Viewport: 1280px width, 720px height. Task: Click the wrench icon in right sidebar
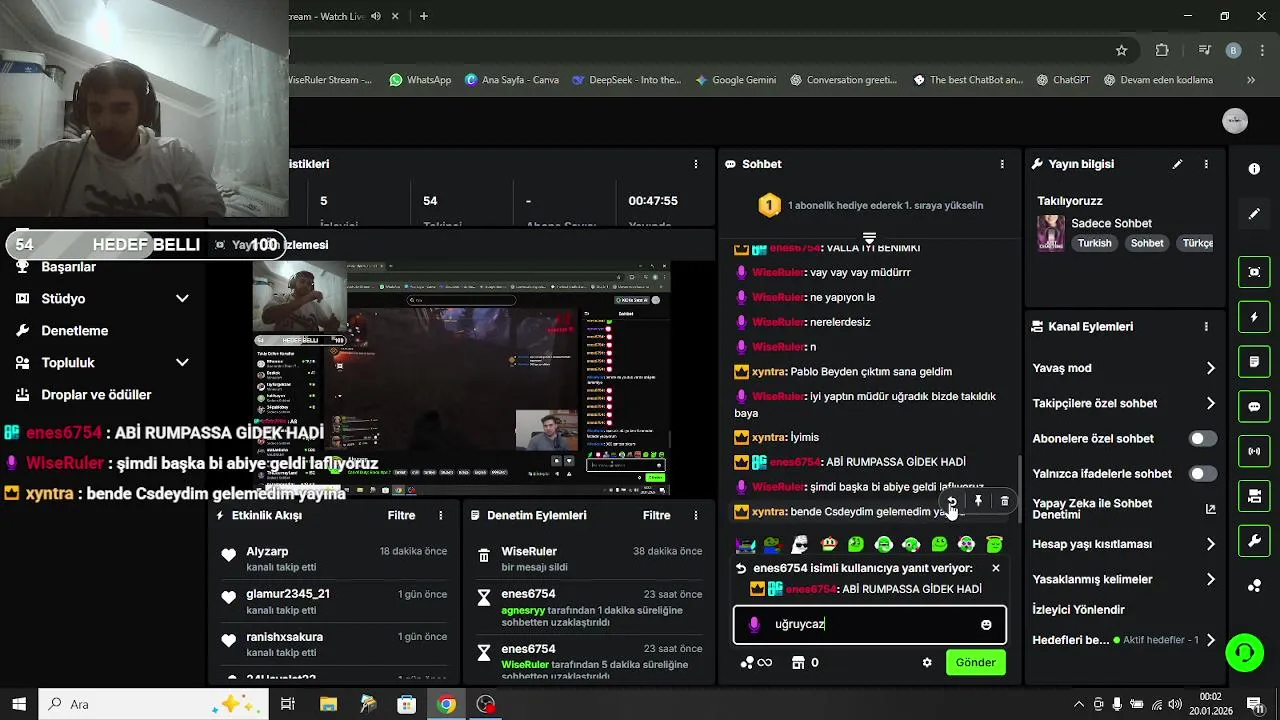click(x=1254, y=541)
